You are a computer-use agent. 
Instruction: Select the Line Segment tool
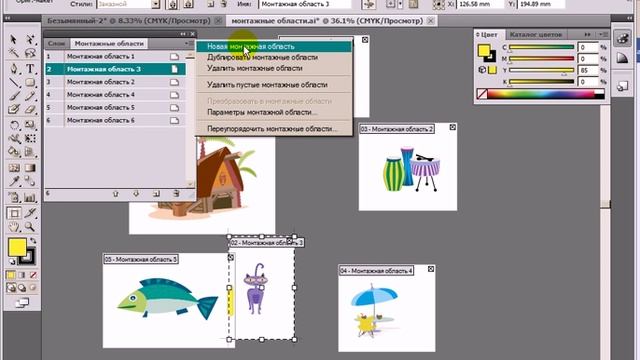pos(13,82)
